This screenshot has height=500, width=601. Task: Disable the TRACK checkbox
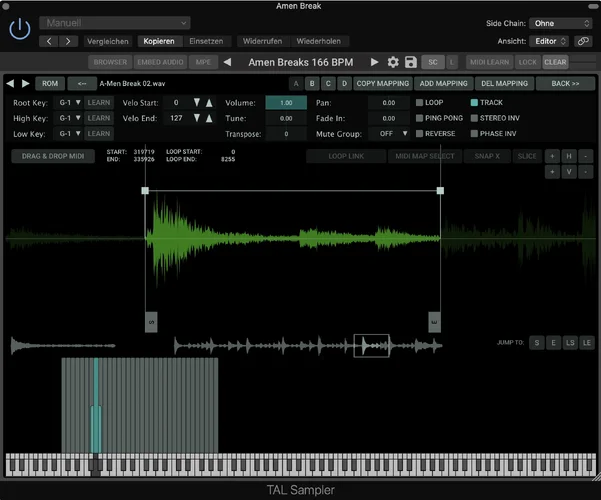coord(474,102)
